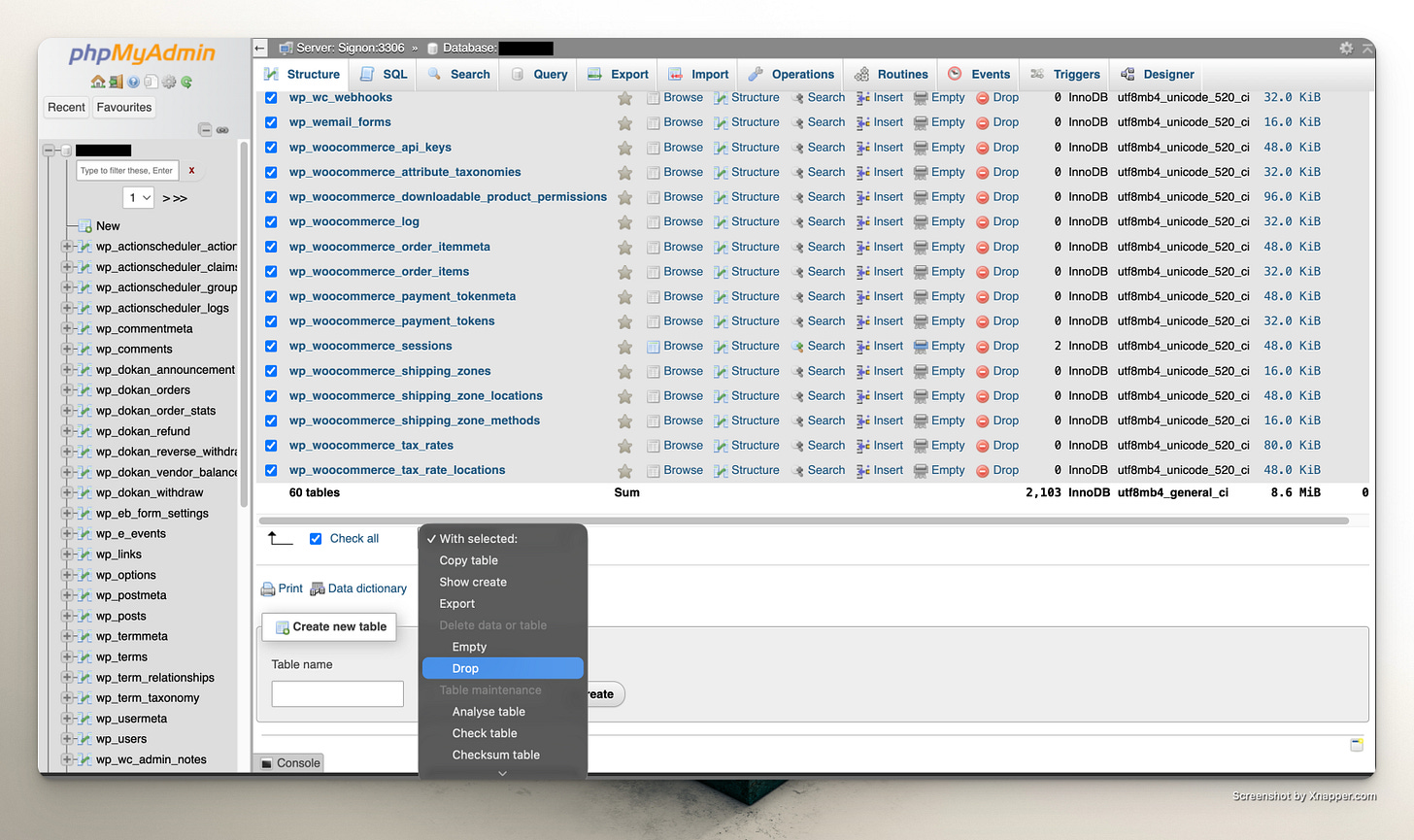Open the page number dropdown
1414x840 pixels.
[x=139, y=198]
